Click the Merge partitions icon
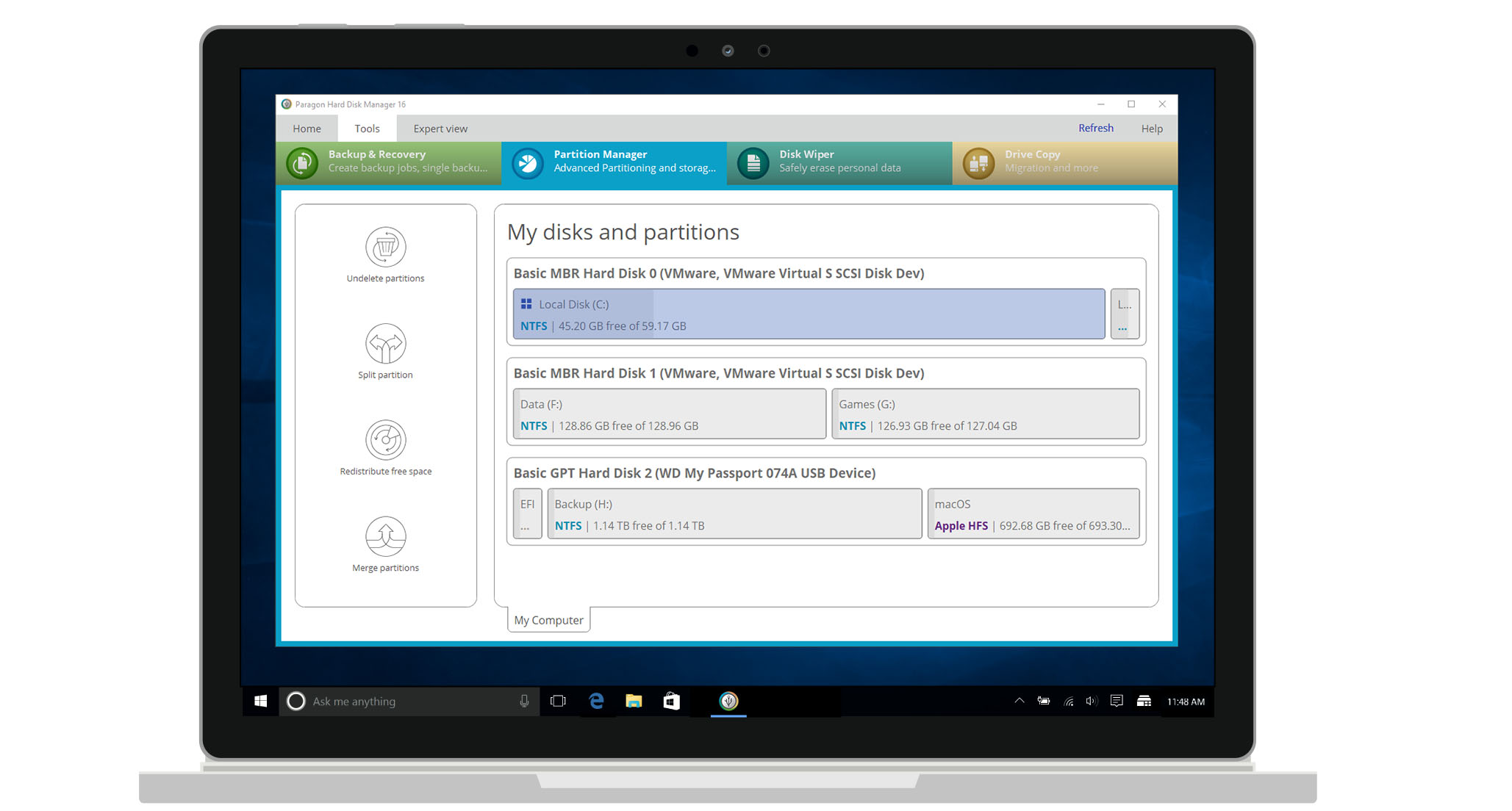Image resolution: width=1512 pixels, height=811 pixels. 385,537
